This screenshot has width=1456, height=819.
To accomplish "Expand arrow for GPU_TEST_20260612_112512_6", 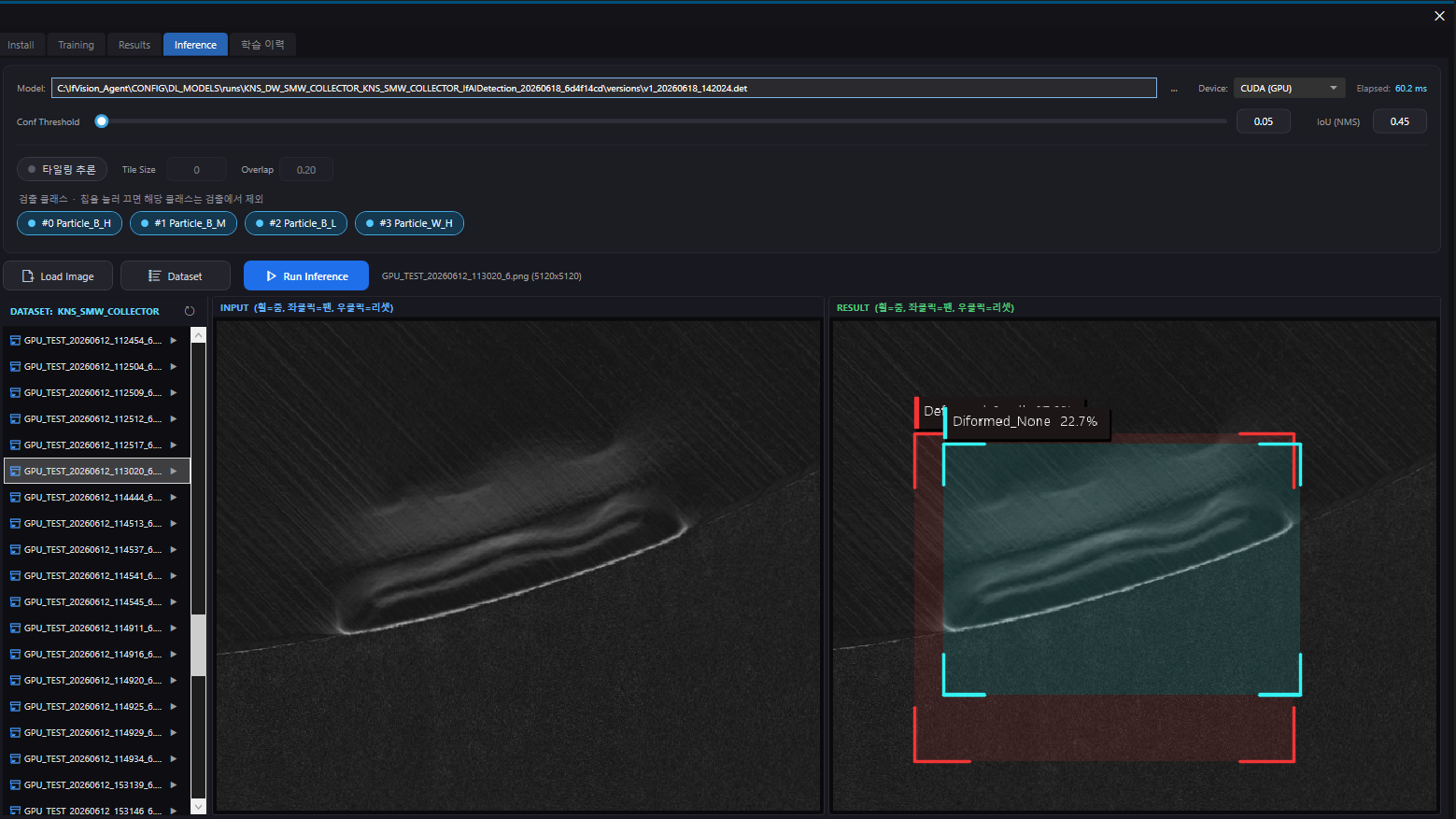I will point(174,419).
